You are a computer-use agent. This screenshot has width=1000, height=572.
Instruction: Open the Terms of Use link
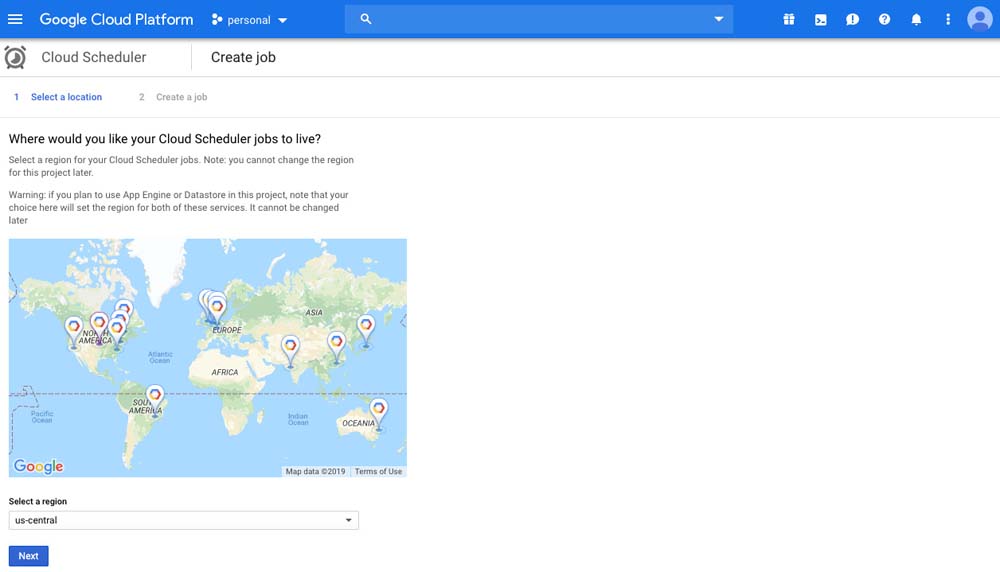pyautogui.click(x=378, y=471)
